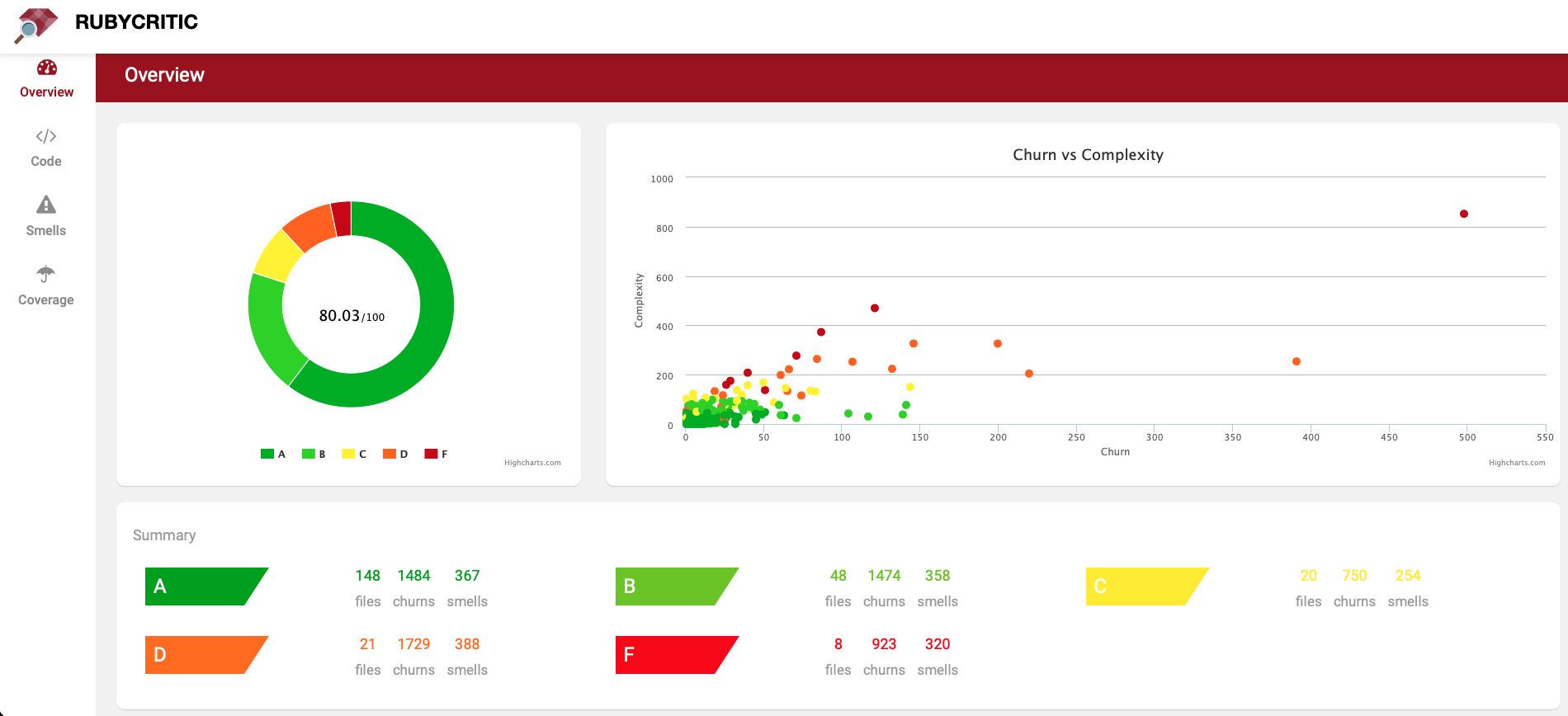1568x716 pixels.
Task: Open the Overview dashboard icon in sidebar
Action: (x=46, y=68)
